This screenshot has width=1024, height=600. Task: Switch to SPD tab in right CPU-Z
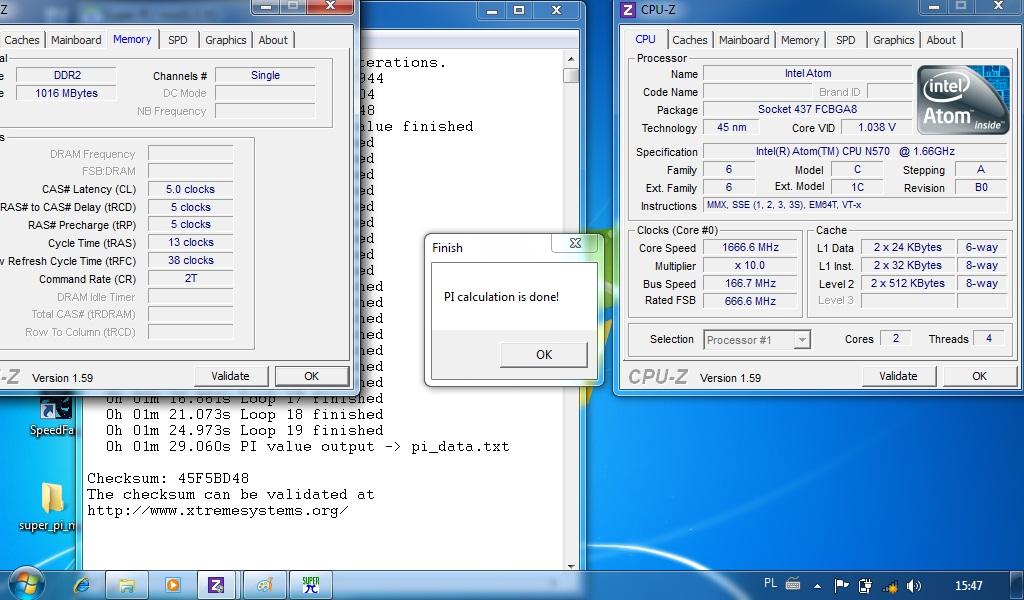click(845, 40)
